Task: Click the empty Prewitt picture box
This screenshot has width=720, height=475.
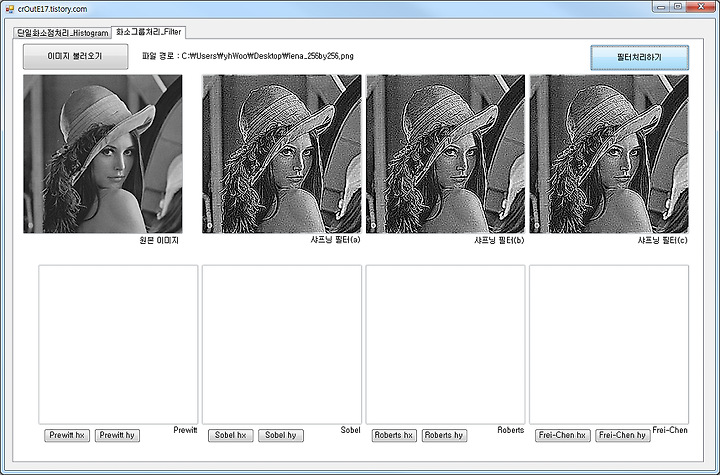Action: pyautogui.click(x=118, y=345)
